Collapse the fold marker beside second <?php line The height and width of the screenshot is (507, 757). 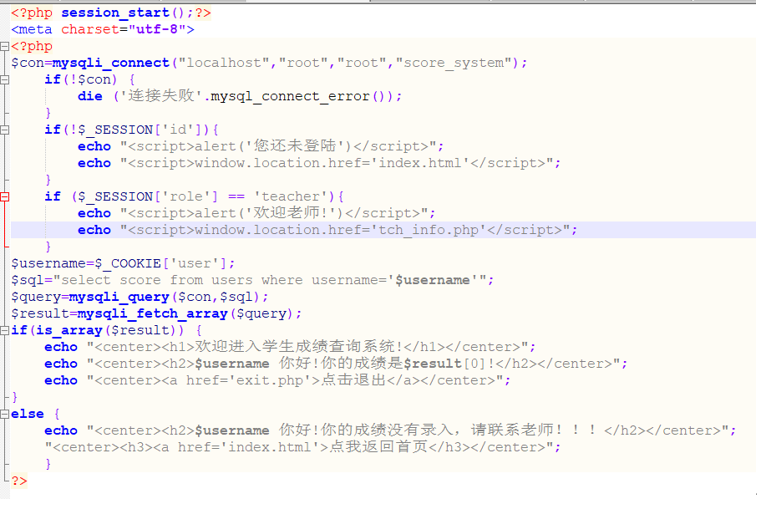4,46
